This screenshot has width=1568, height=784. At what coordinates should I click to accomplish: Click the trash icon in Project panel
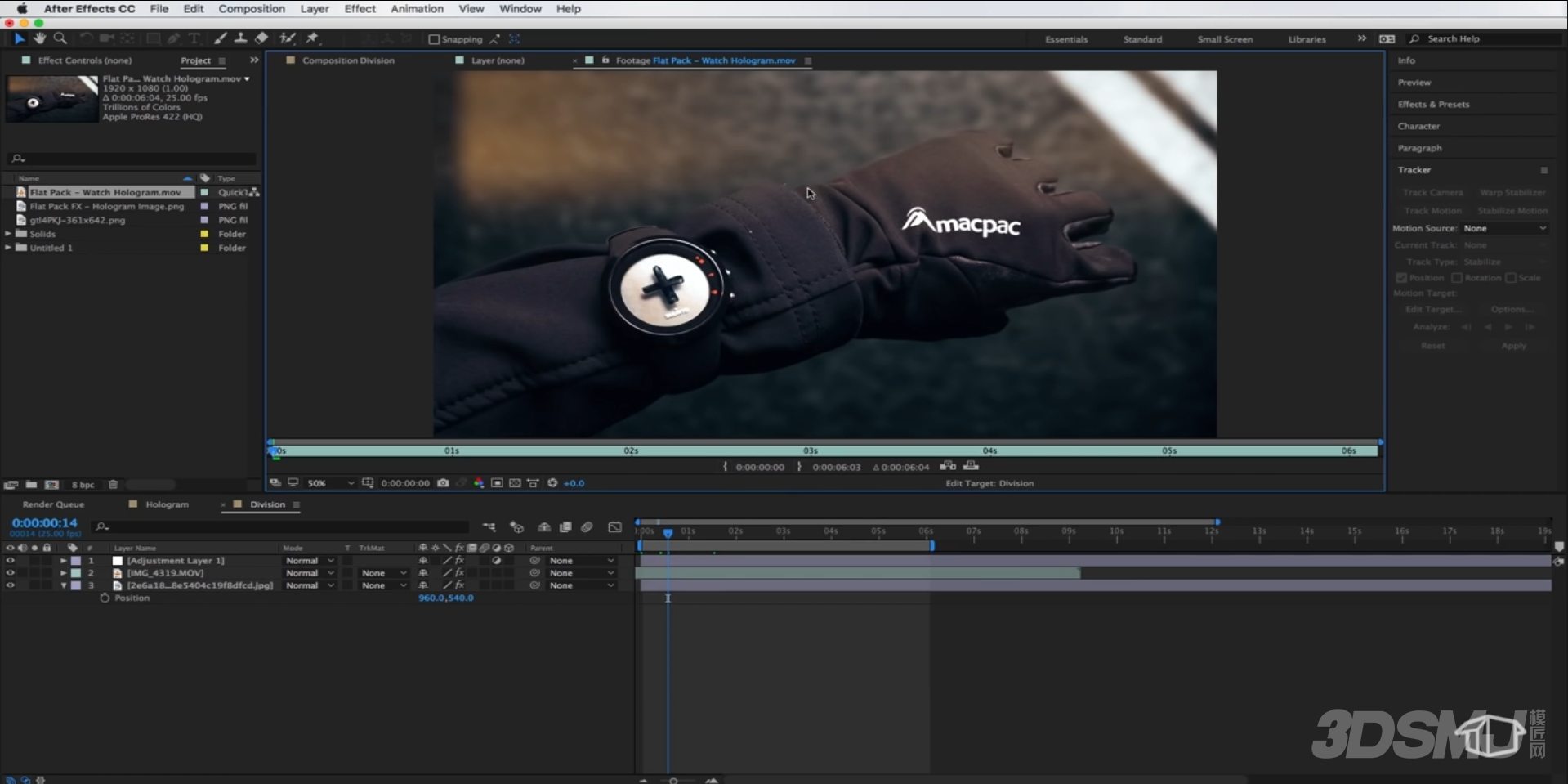click(x=113, y=485)
